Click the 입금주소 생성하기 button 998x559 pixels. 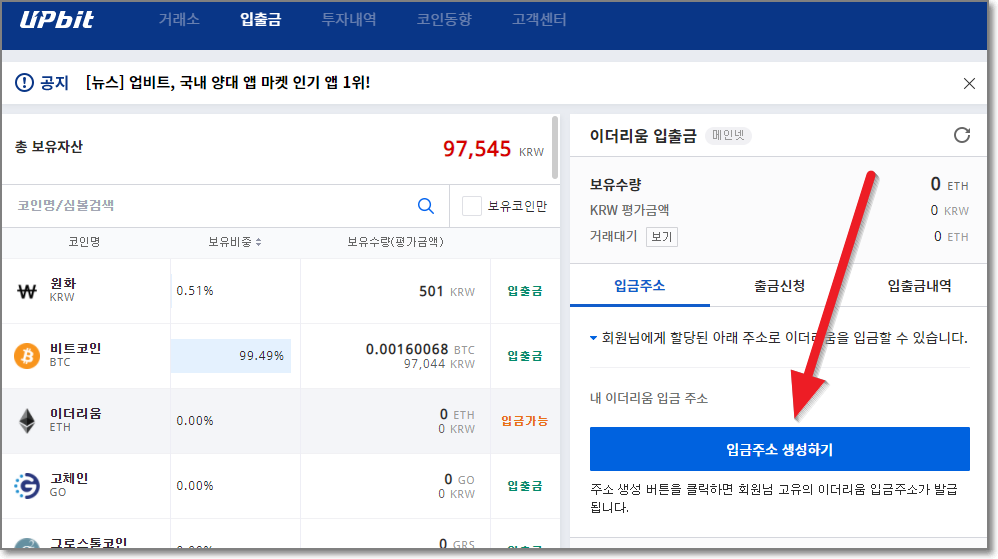pos(780,449)
